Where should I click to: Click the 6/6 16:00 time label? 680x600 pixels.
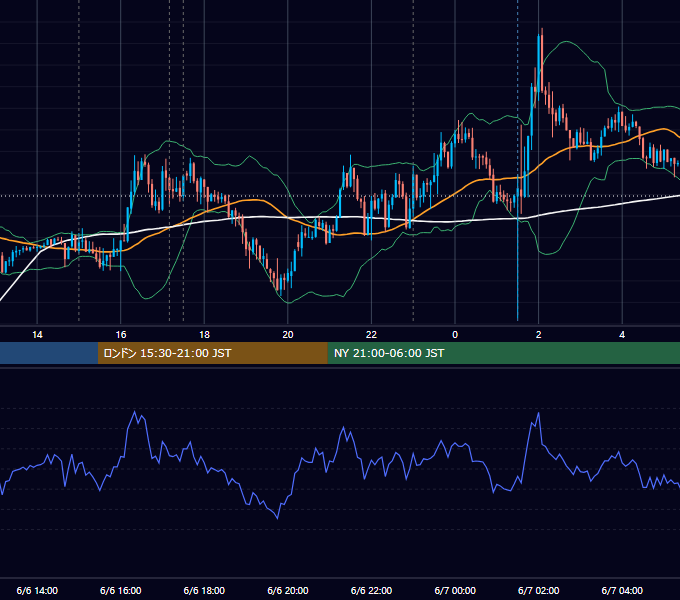[x=121, y=590]
